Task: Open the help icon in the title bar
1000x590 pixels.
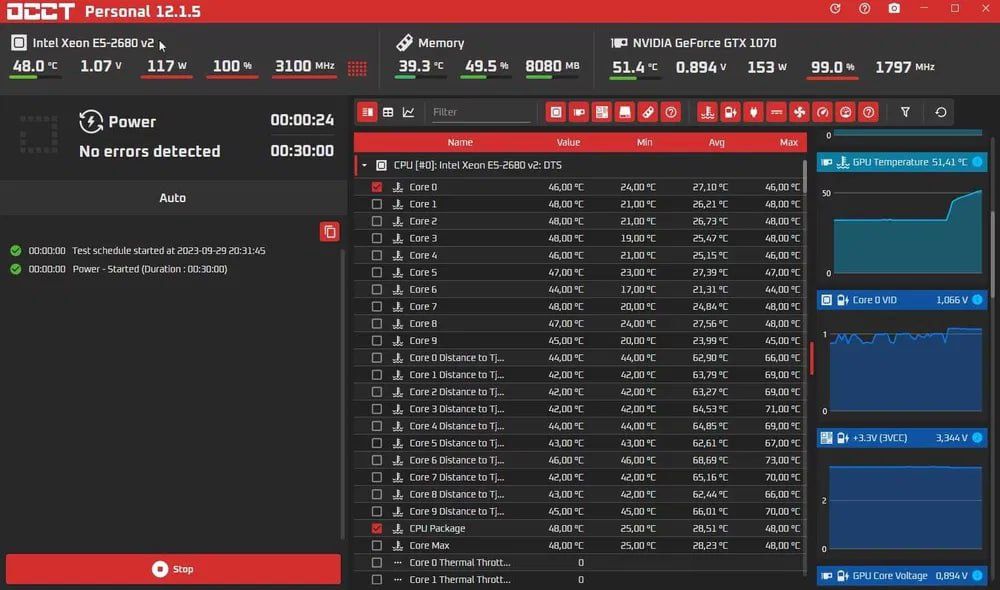Action: [x=864, y=8]
